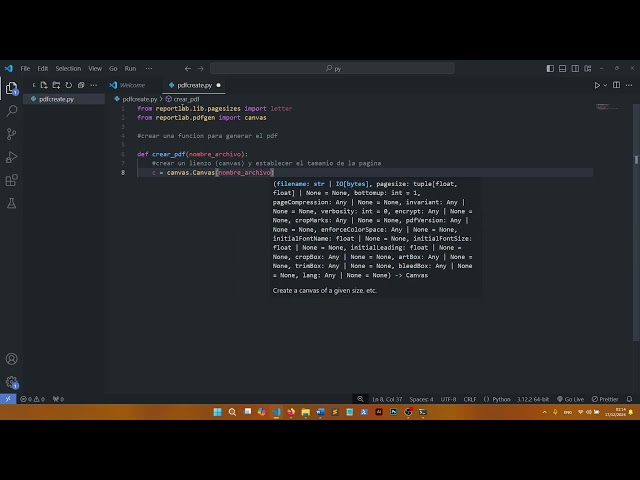The image size is (640, 480).
Task: Click the editor vertical scrollbar
Action: [636, 222]
